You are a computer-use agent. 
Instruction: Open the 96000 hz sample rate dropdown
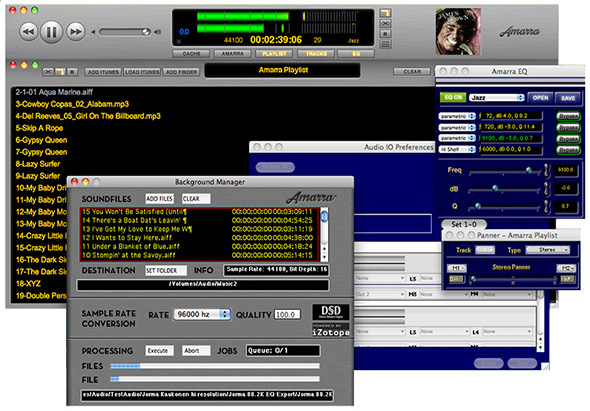coord(202,314)
